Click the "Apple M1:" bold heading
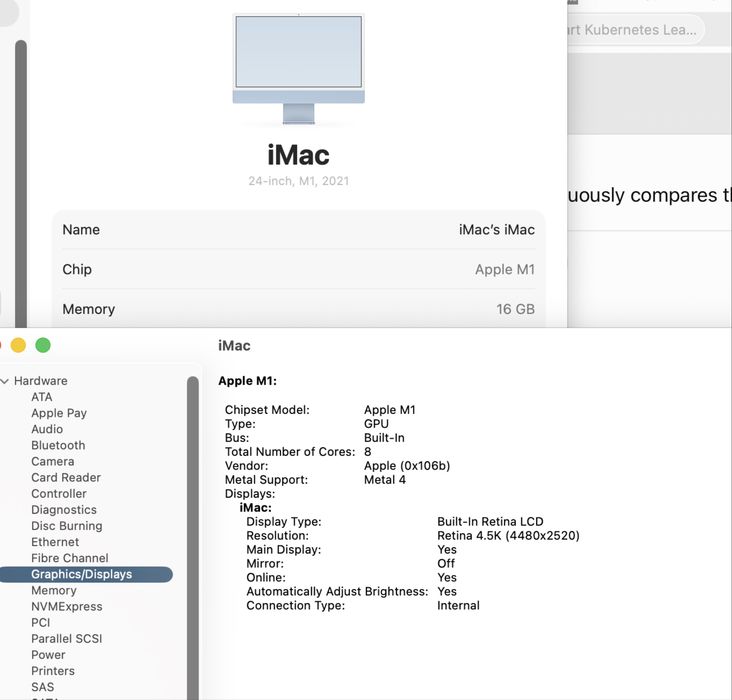 (x=247, y=381)
